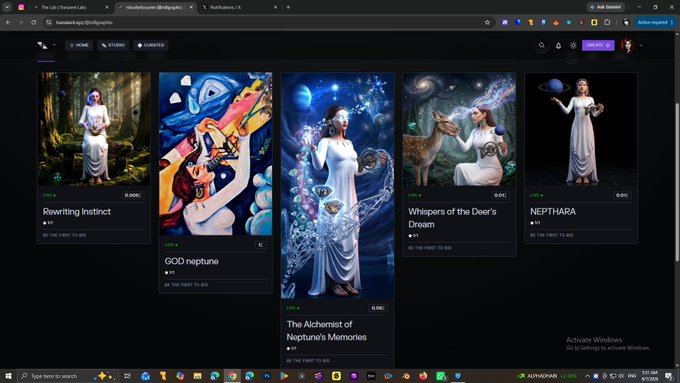Open the Windows Start menu

click(8, 376)
